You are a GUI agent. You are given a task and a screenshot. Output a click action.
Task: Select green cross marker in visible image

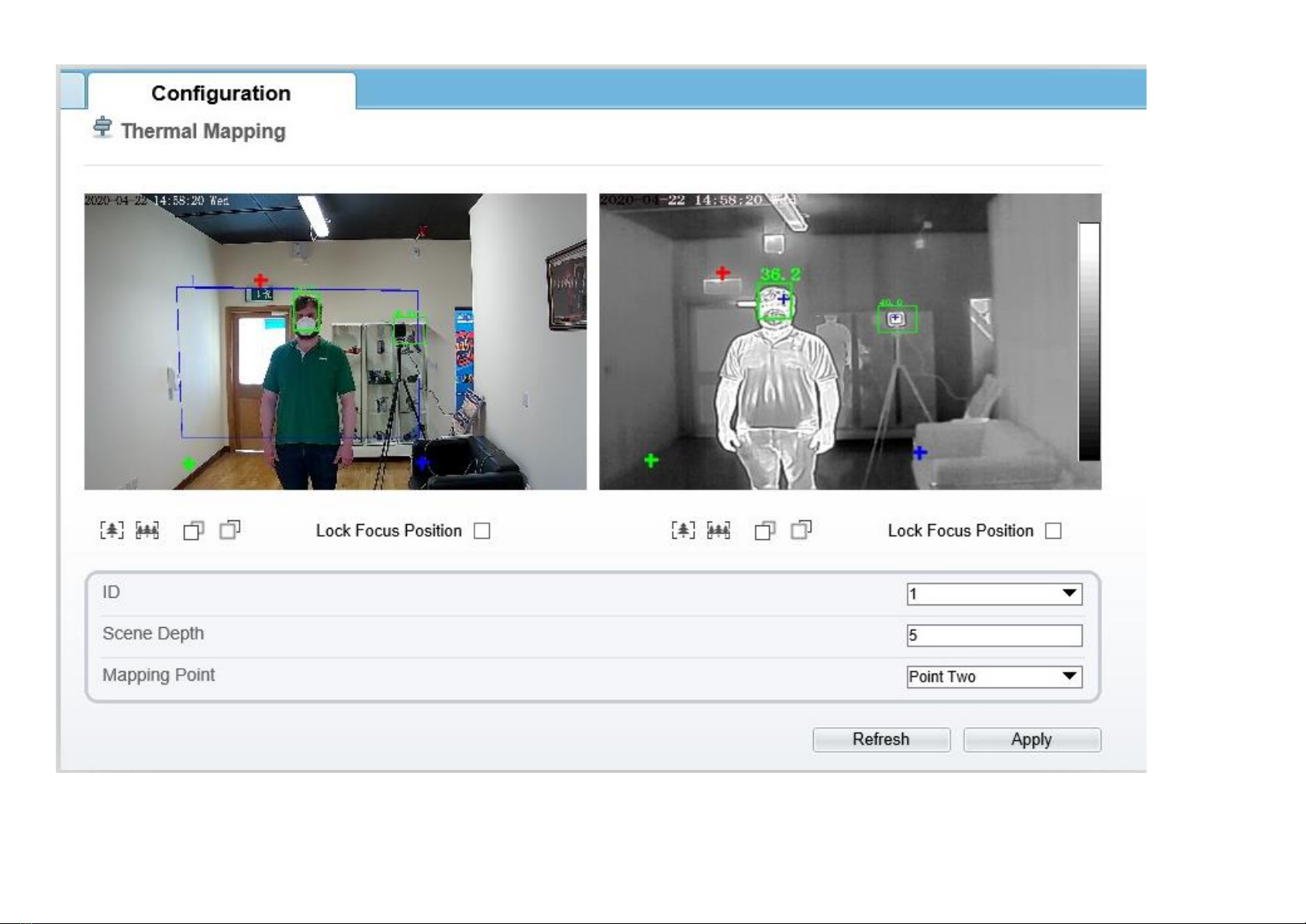(x=188, y=464)
